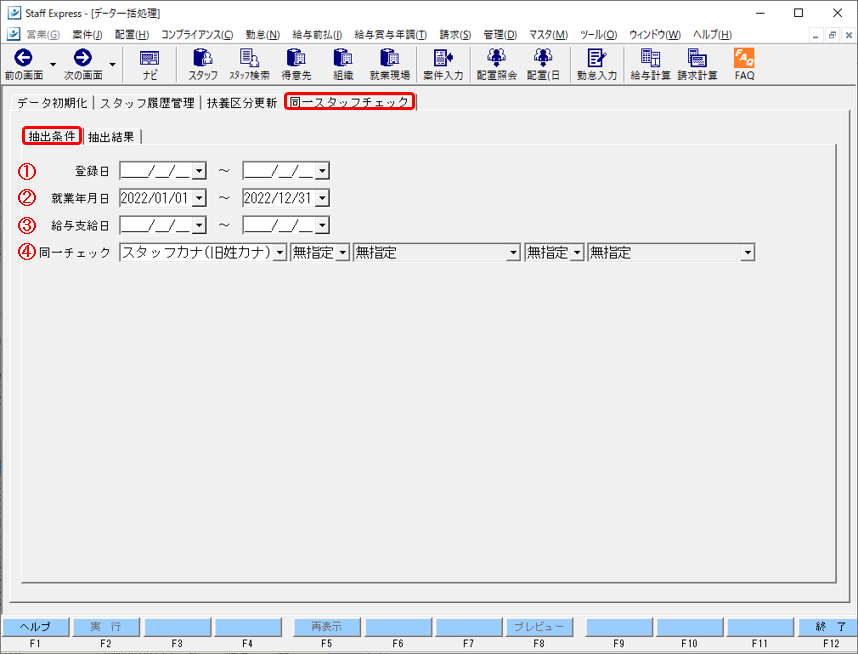
Task: Switch to the スタッフ履歴管理 tab
Action: 147,103
